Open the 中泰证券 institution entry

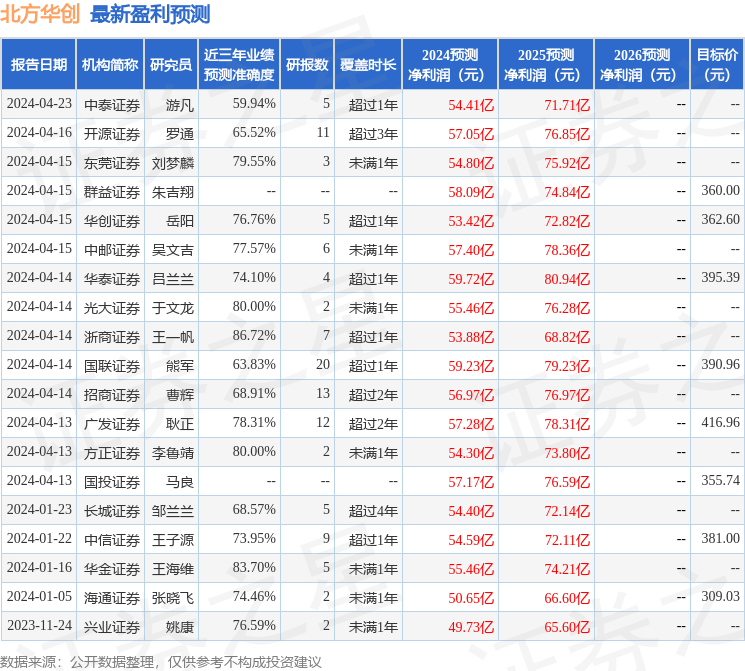[112, 104]
